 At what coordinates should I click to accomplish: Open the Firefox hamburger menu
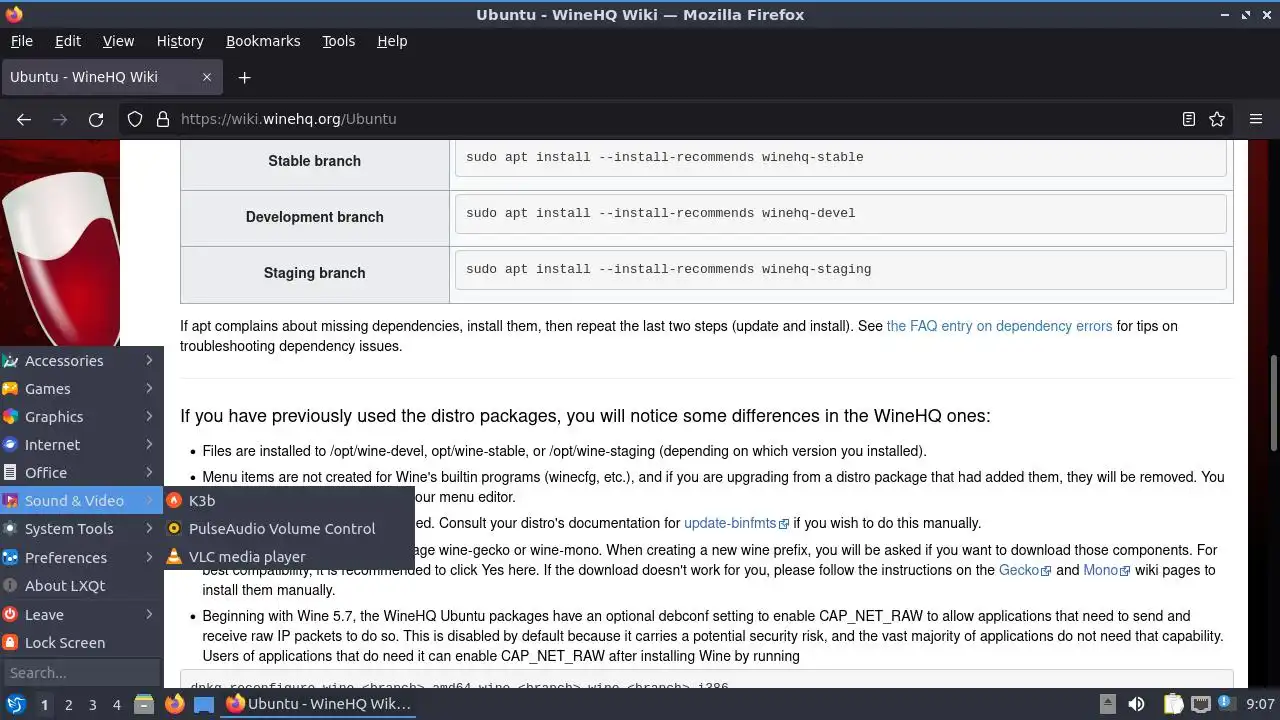1256,119
